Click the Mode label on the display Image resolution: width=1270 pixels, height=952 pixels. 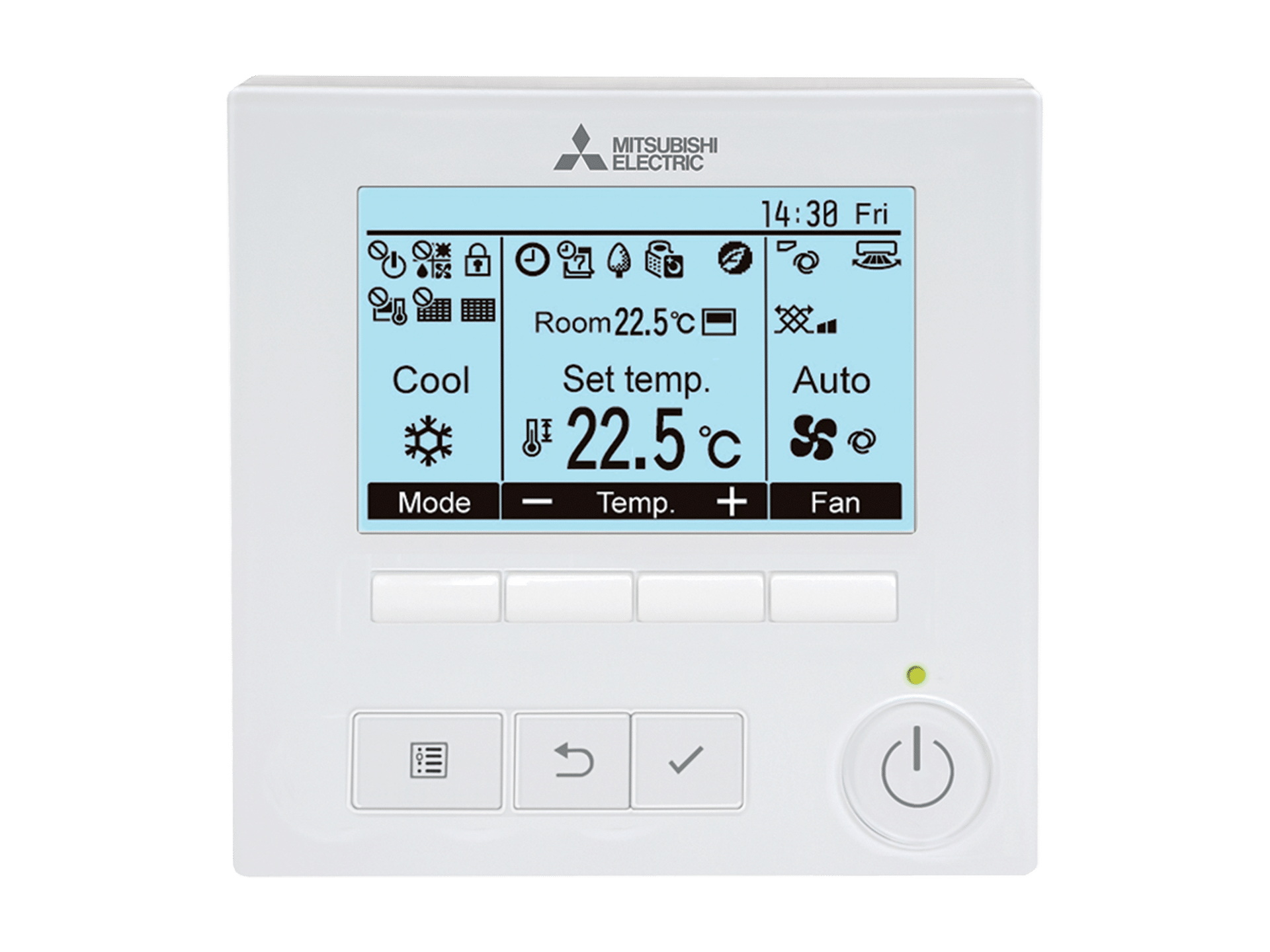pyautogui.click(x=434, y=502)
